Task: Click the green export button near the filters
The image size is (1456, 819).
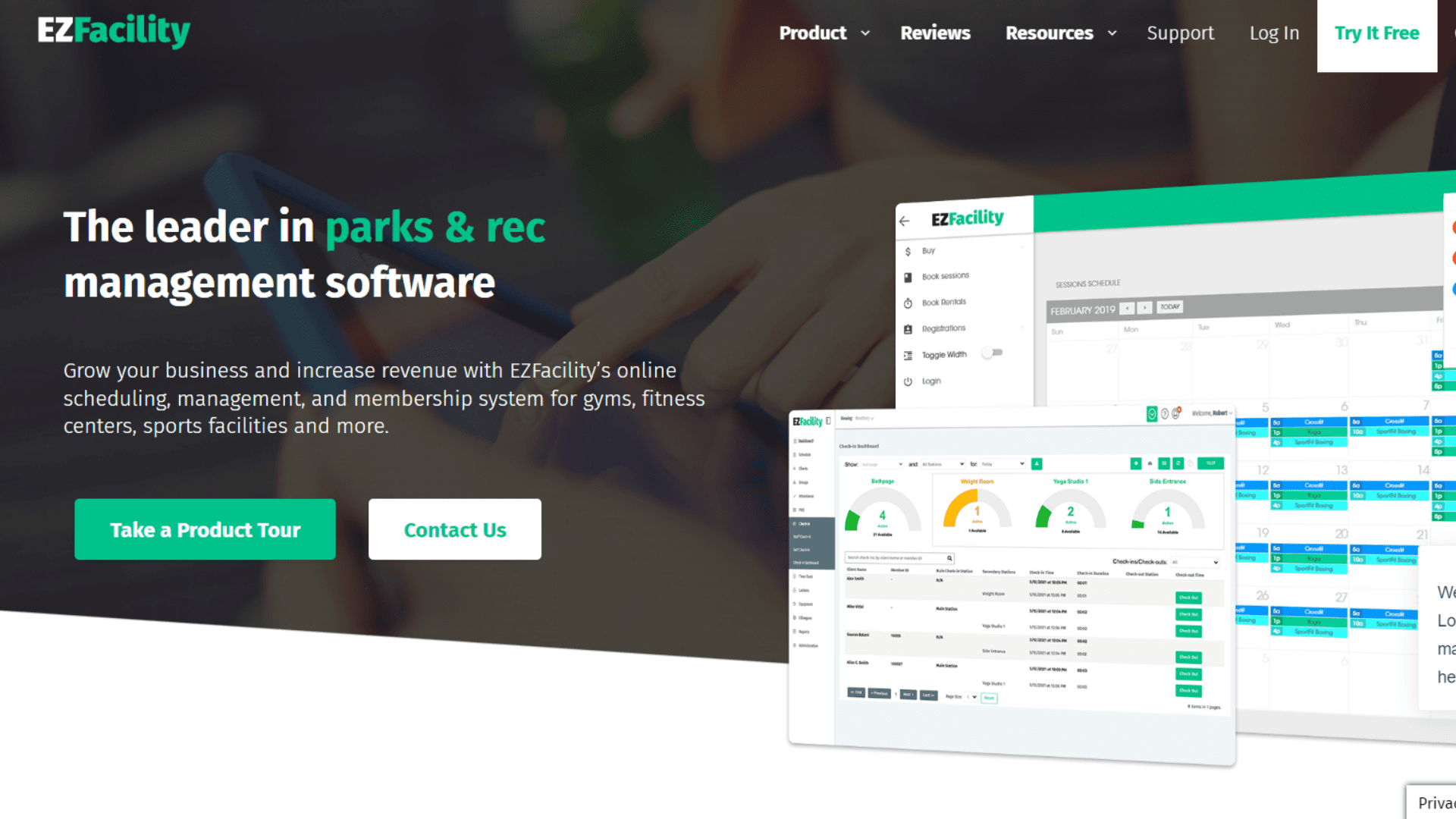Action: [x=1037, y=464]
